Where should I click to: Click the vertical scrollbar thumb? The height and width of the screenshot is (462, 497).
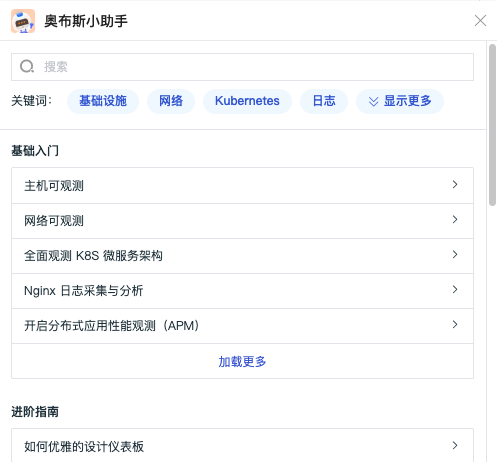tap(492, 125)
